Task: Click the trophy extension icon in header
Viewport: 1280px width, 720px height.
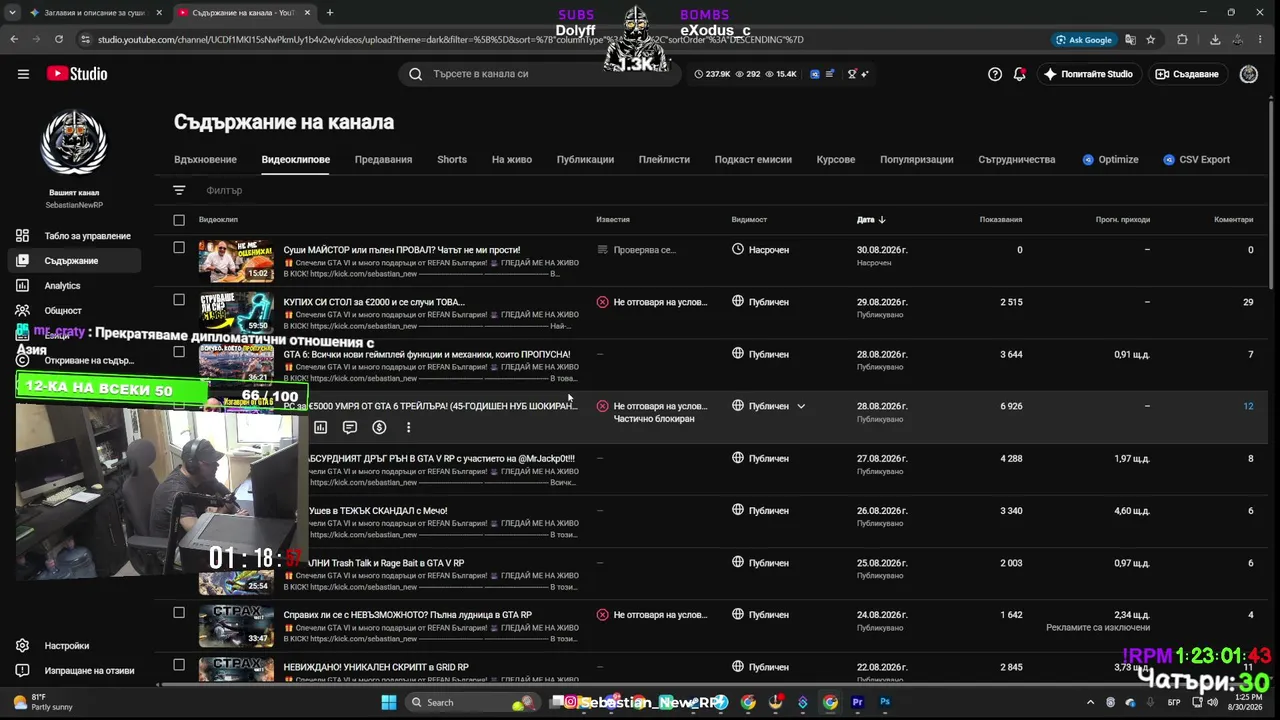Action: [853, 74]
